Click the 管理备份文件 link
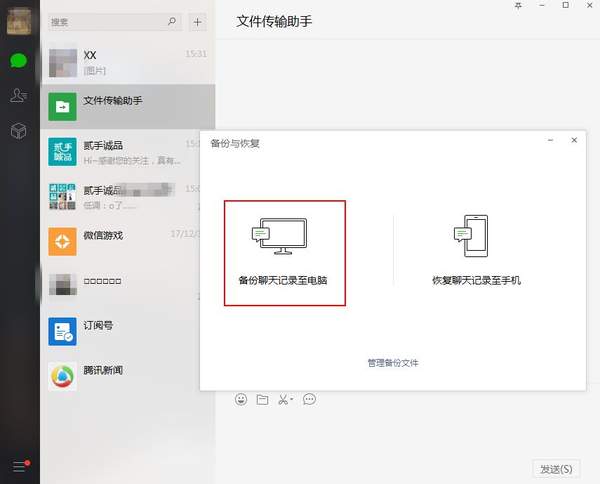 pos(392,363)
